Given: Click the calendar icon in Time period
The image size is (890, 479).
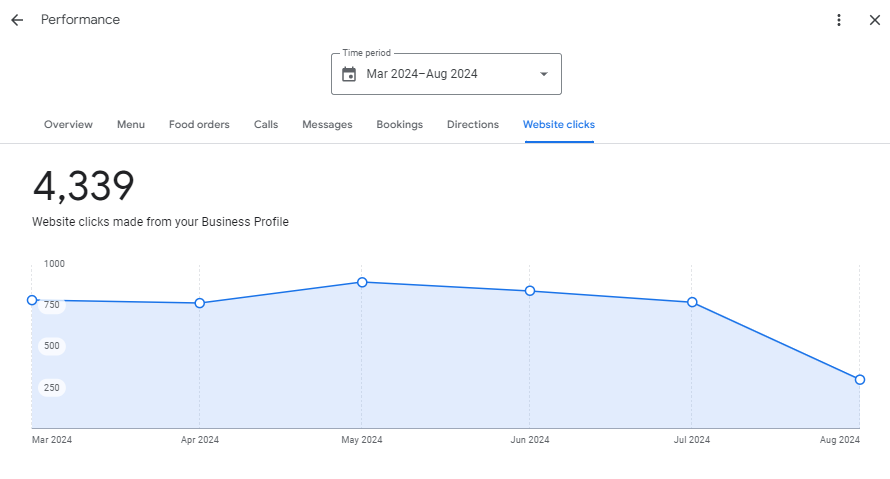Looking at the screenshot, I should pyautogui.click(x=349, y=74).
